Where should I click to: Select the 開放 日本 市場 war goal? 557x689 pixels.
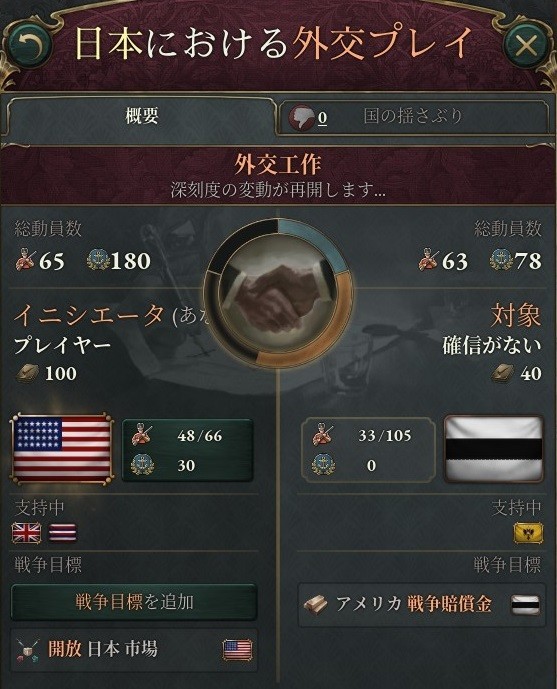point(134,650)
